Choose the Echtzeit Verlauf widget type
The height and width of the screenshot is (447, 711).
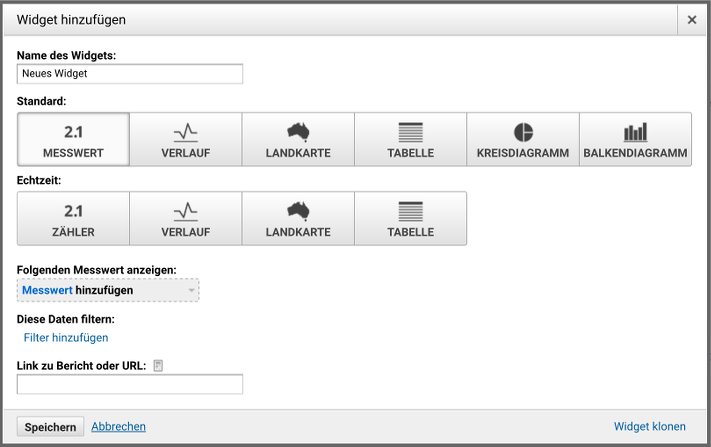[186, 219]
